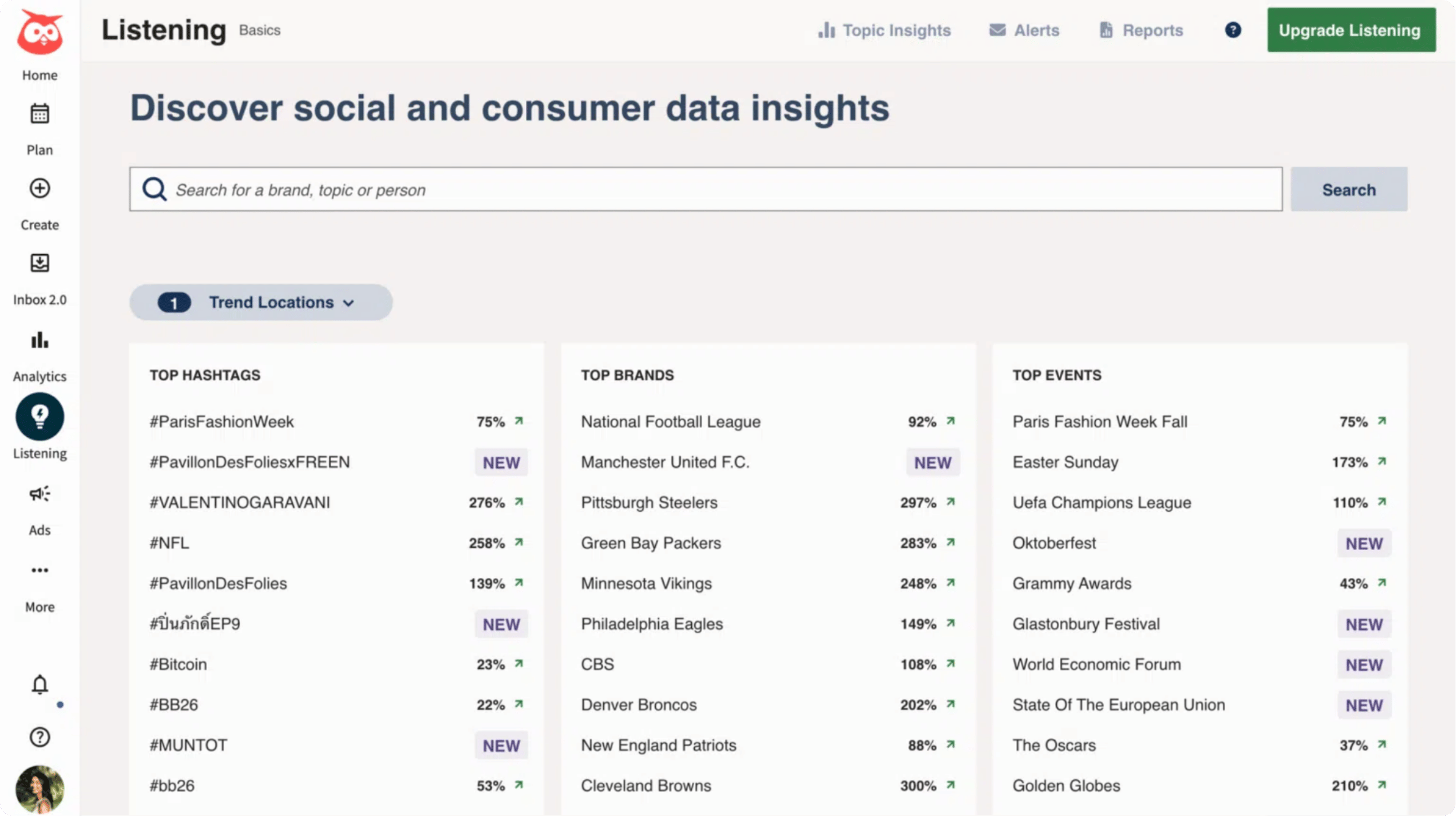Open notifications bell icon
The image size is (1456, 817).
pos(39,685)
